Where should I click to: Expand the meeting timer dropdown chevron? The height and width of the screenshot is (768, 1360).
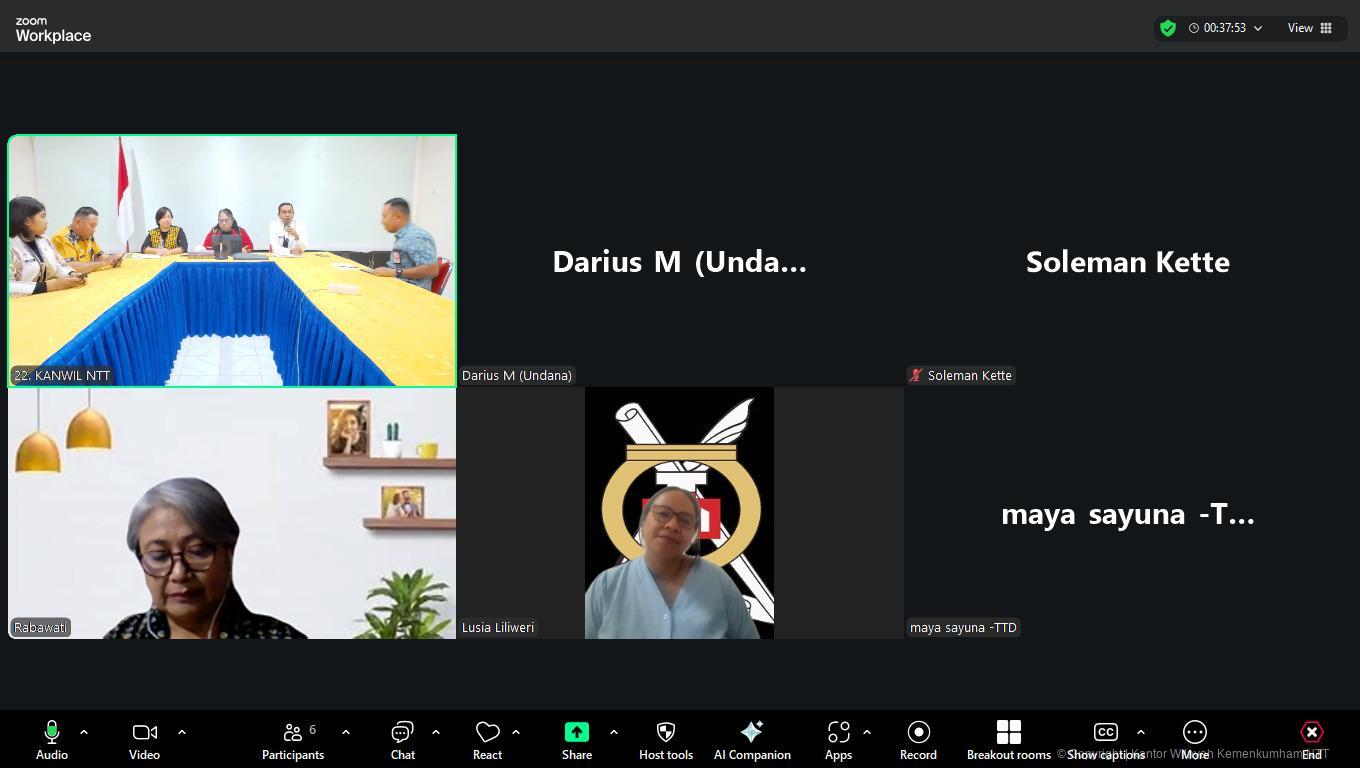pos(1258,28)
